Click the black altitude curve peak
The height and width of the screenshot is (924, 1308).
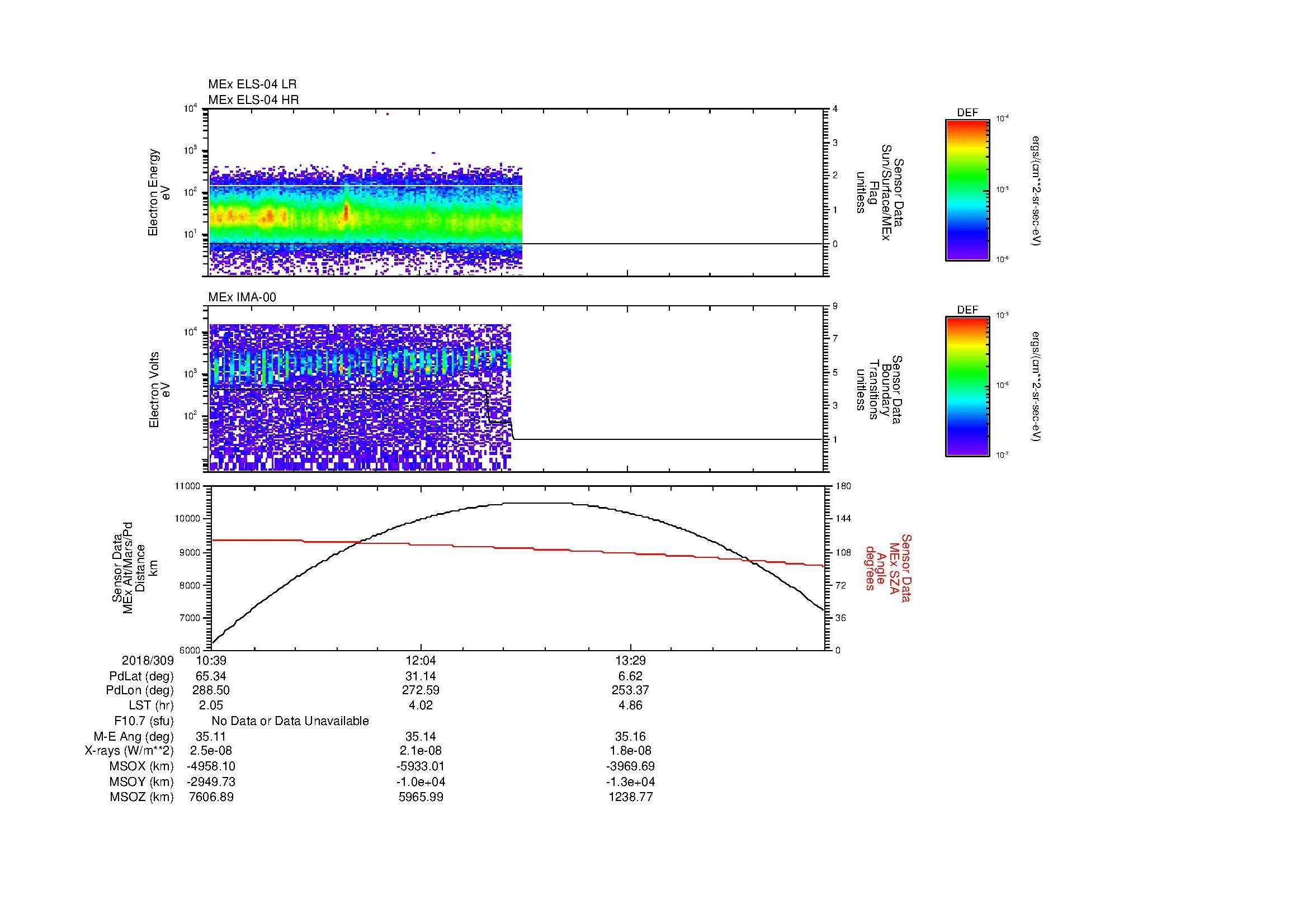539,503
